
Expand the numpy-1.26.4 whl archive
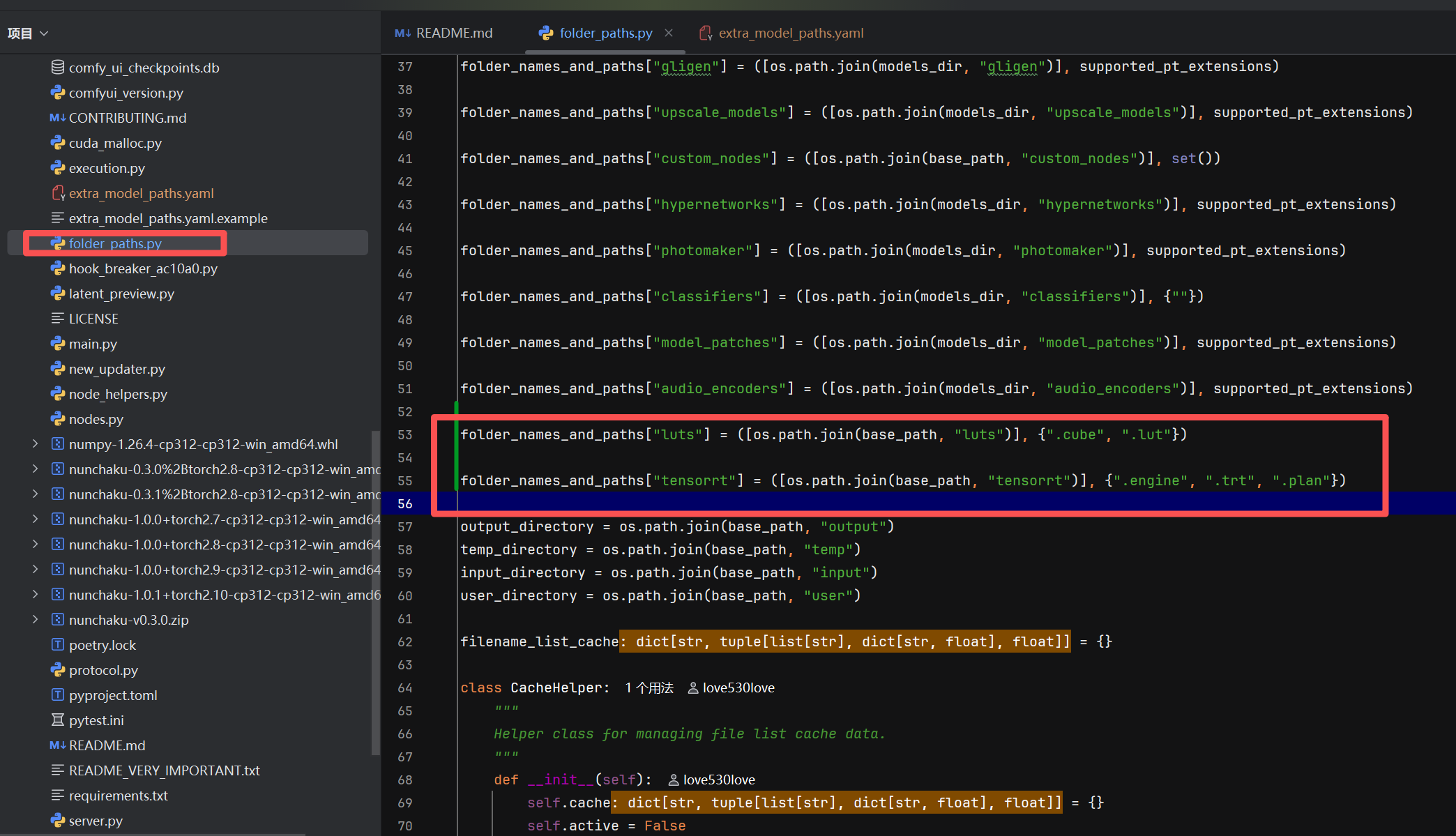click(35, 444)
